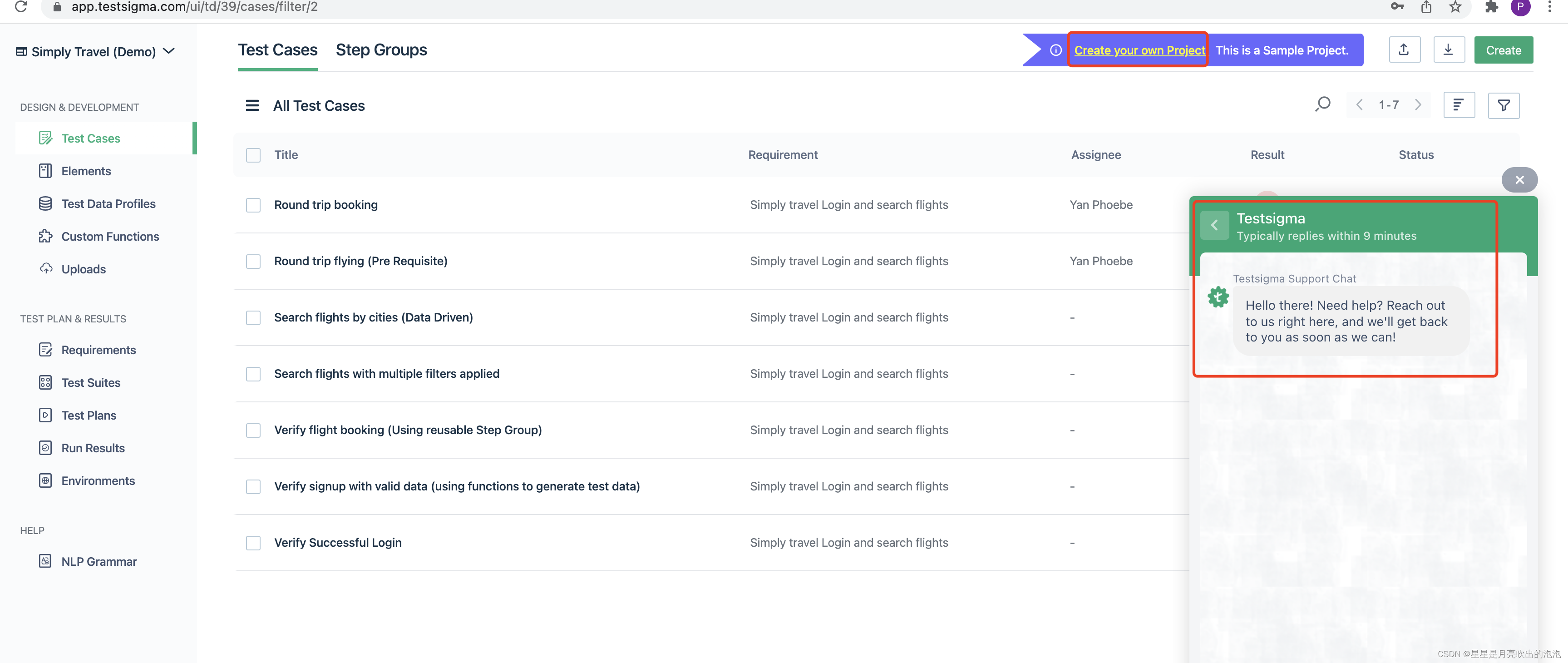1568x663 pixels.
Task: Click the search magnifier icon
Action: point(1322,105)
